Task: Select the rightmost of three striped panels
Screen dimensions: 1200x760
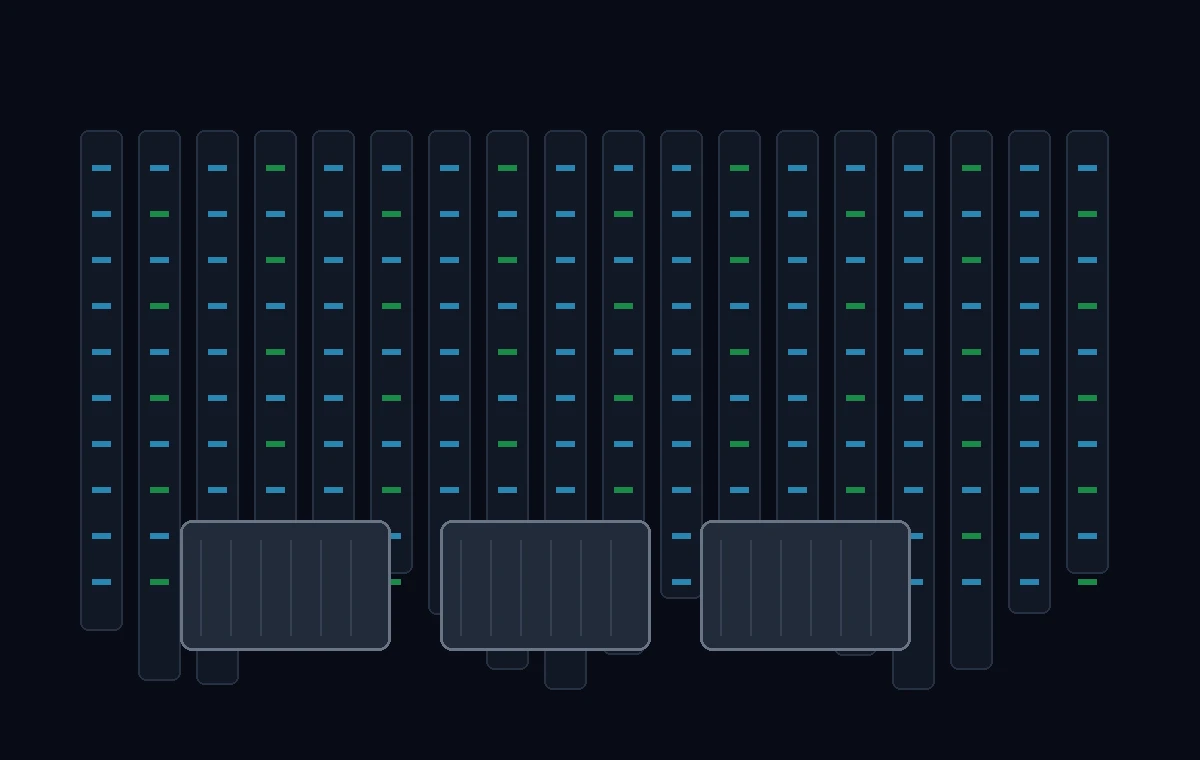Action: tap(805, 585)
